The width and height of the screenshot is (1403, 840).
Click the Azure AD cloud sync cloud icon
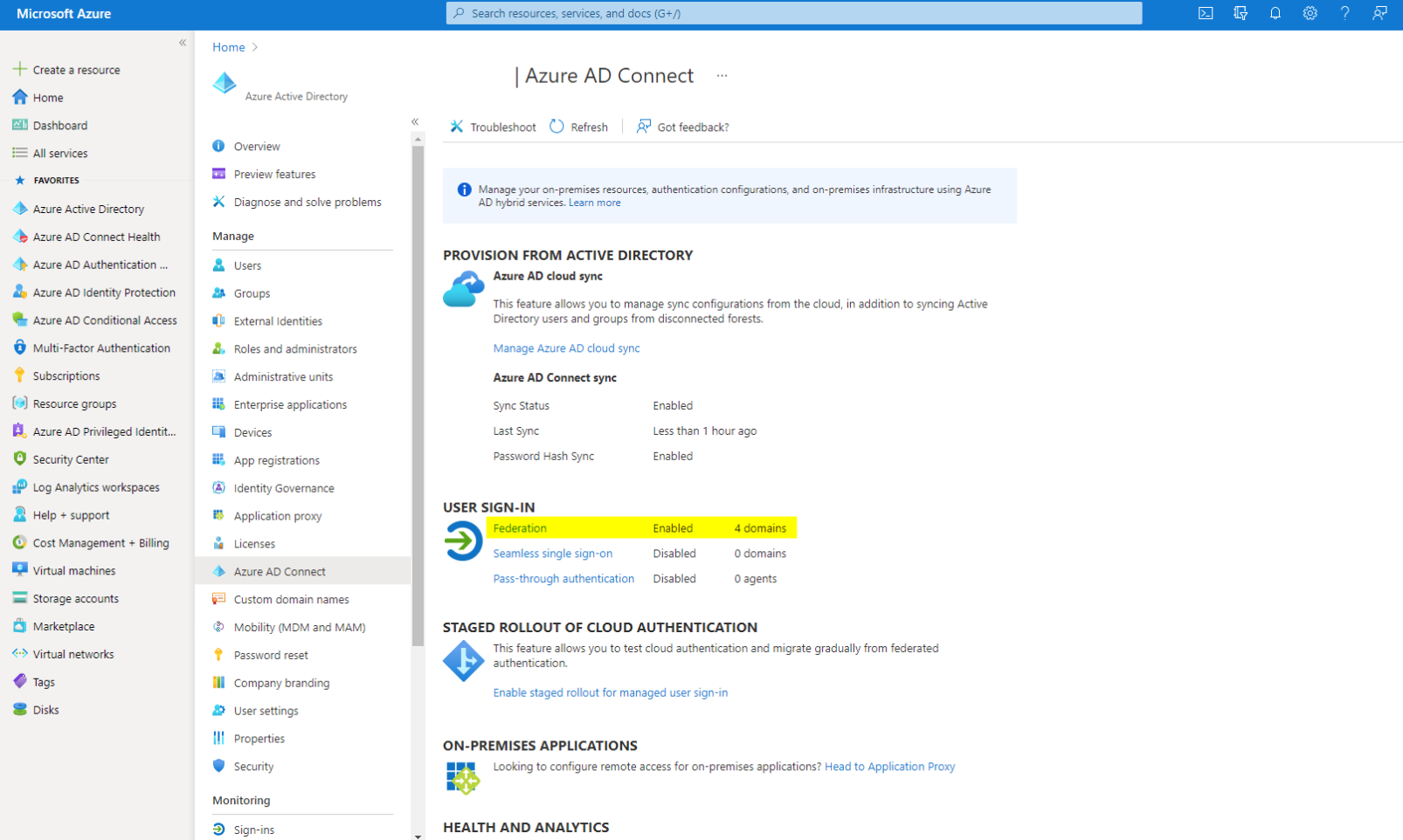click(x=464, y=289)
